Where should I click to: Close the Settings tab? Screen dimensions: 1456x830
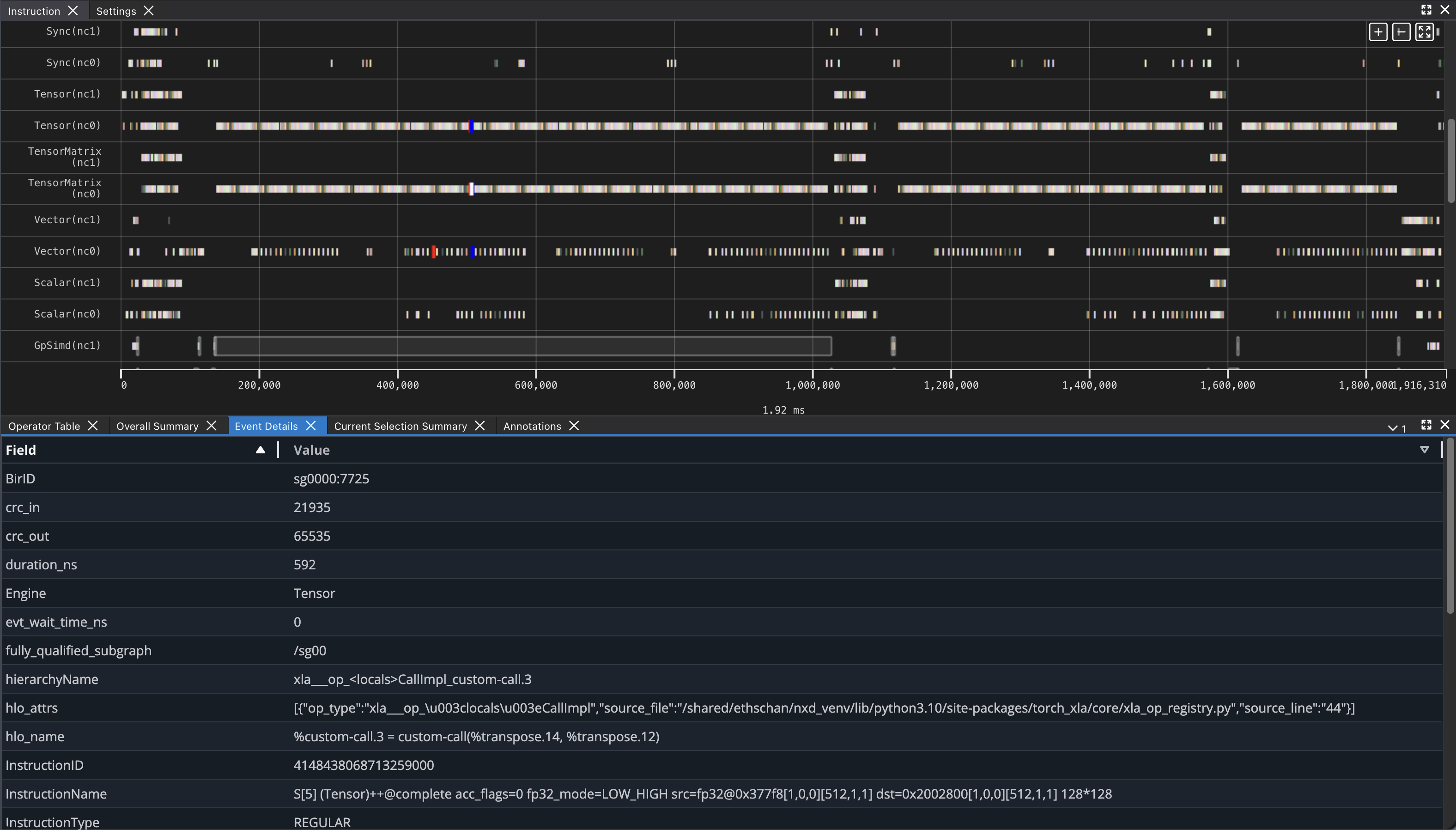coord(149,10)
